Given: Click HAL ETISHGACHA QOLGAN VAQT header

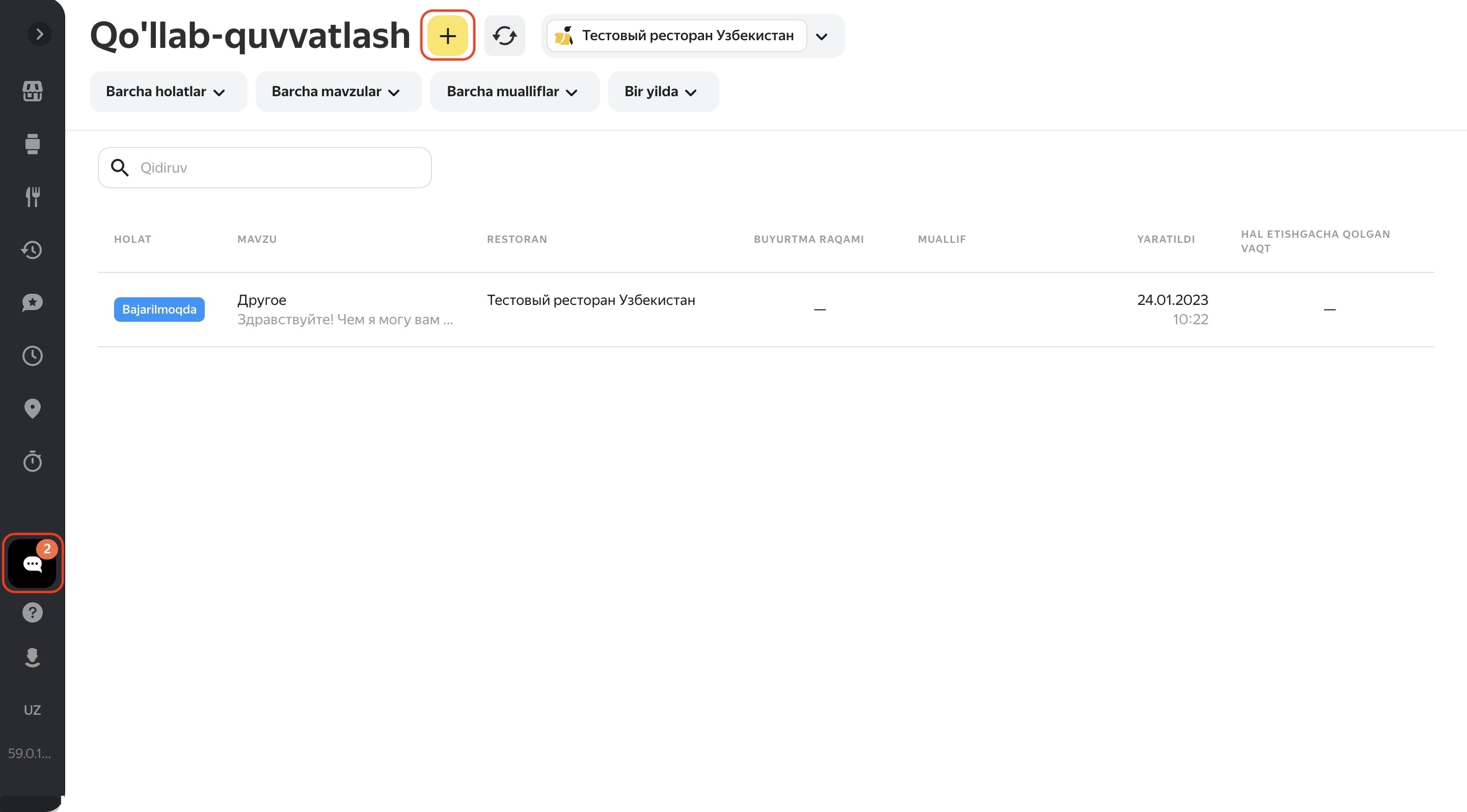Looking at the screenshot, I should pyautogui.click(x=1316, y=241).
